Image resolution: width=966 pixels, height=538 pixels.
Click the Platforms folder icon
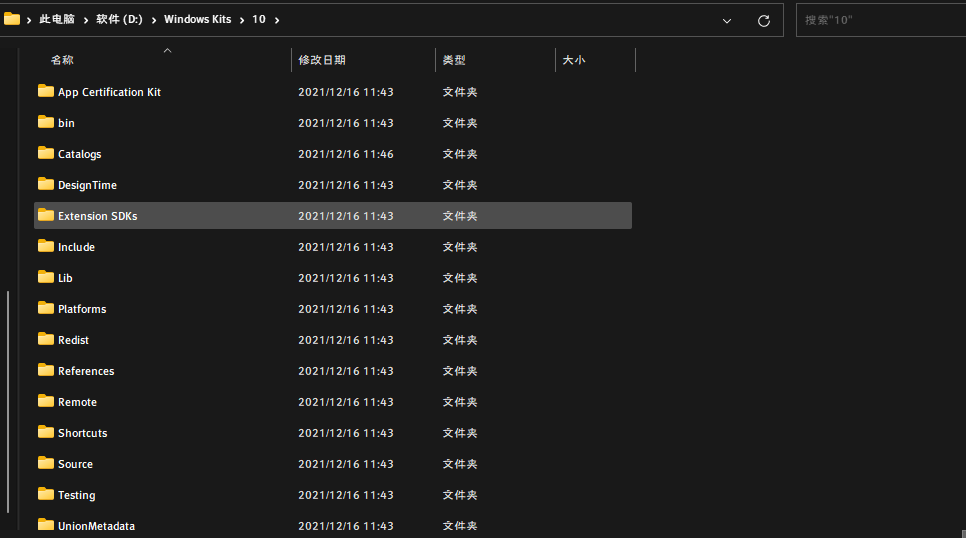(46, 308)
